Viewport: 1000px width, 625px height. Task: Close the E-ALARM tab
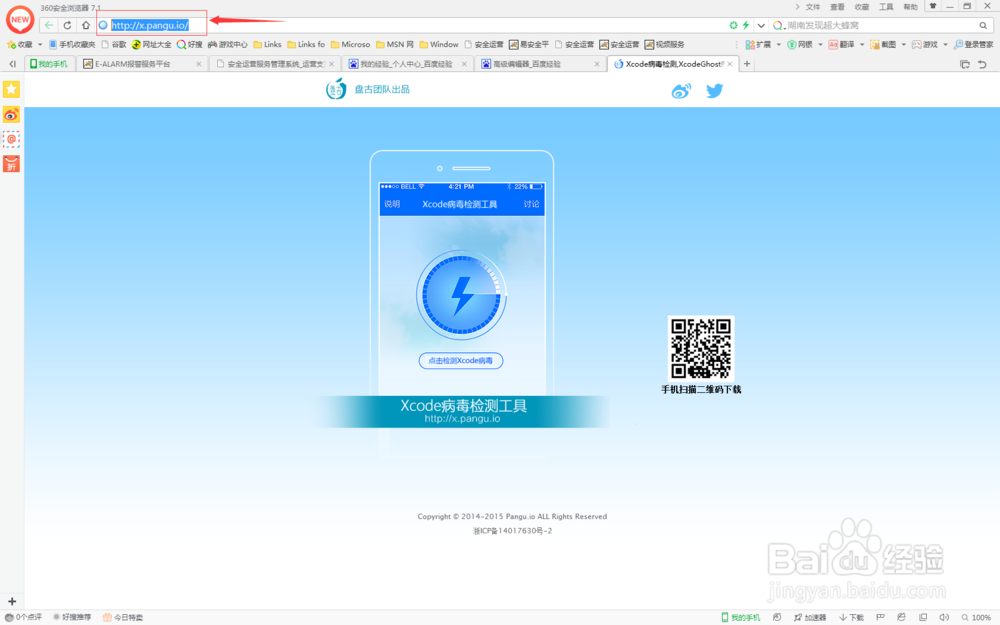[x=198, y=64]
